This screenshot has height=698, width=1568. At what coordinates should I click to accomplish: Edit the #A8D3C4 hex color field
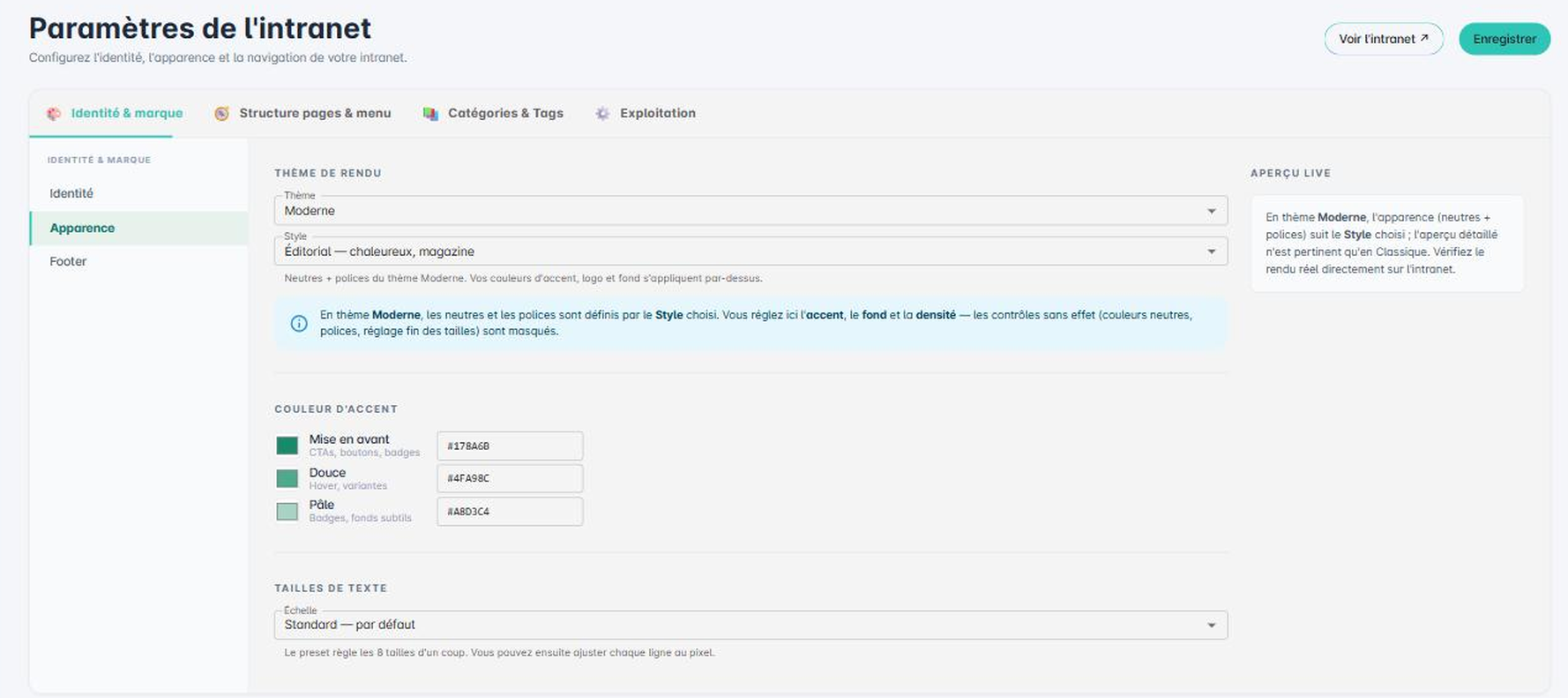point(510,512)
